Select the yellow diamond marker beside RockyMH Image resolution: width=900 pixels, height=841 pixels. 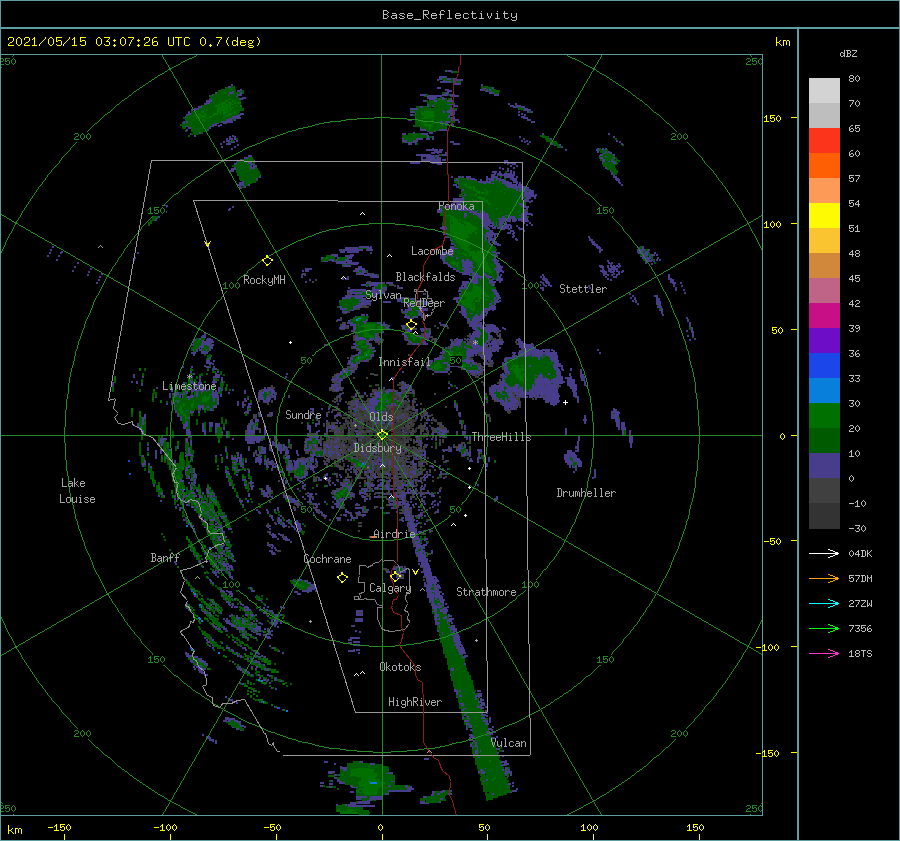pyautogui.click(x=267, y=261)
